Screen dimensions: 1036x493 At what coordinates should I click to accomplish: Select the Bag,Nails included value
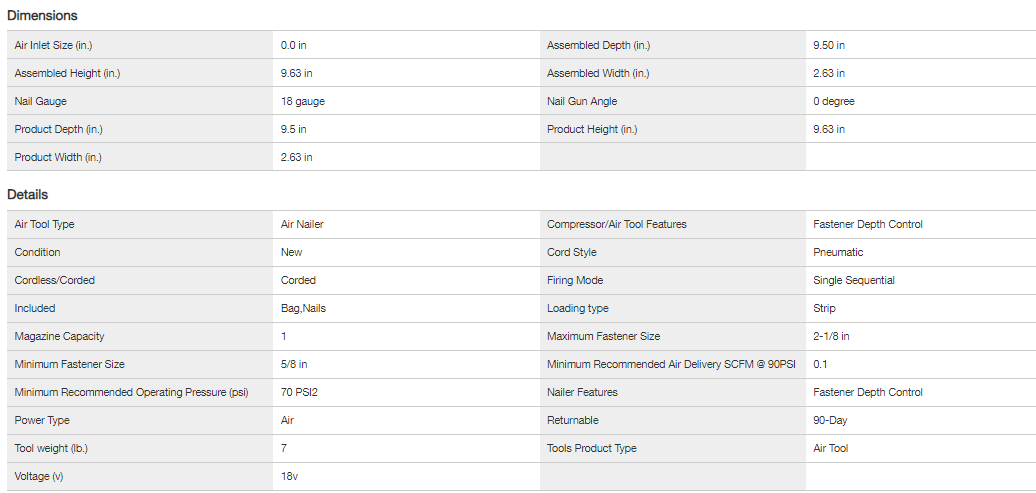[x=303, y=308]
